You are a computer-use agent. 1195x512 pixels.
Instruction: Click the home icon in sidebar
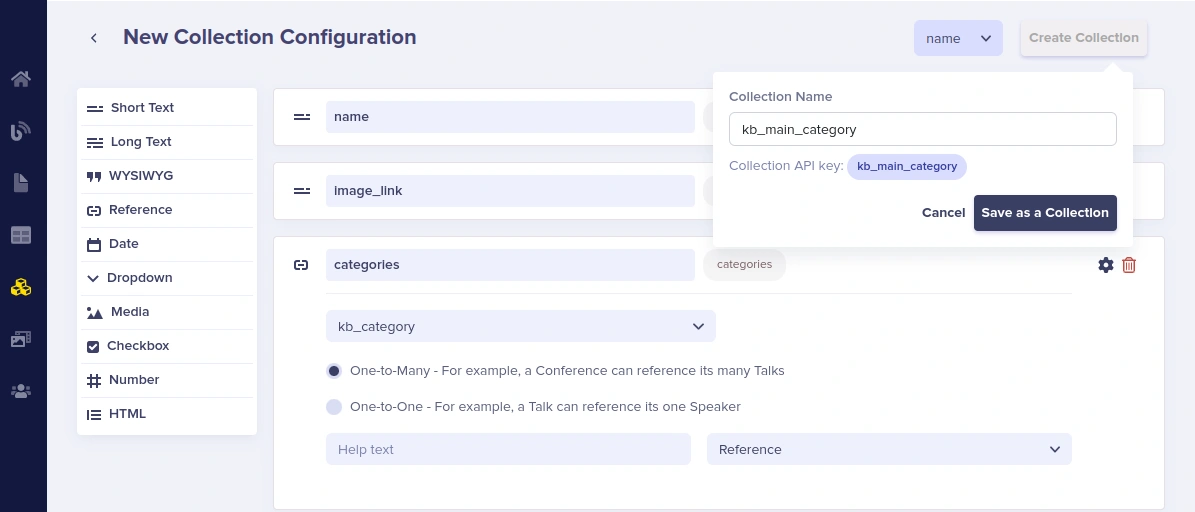(21, 79)
